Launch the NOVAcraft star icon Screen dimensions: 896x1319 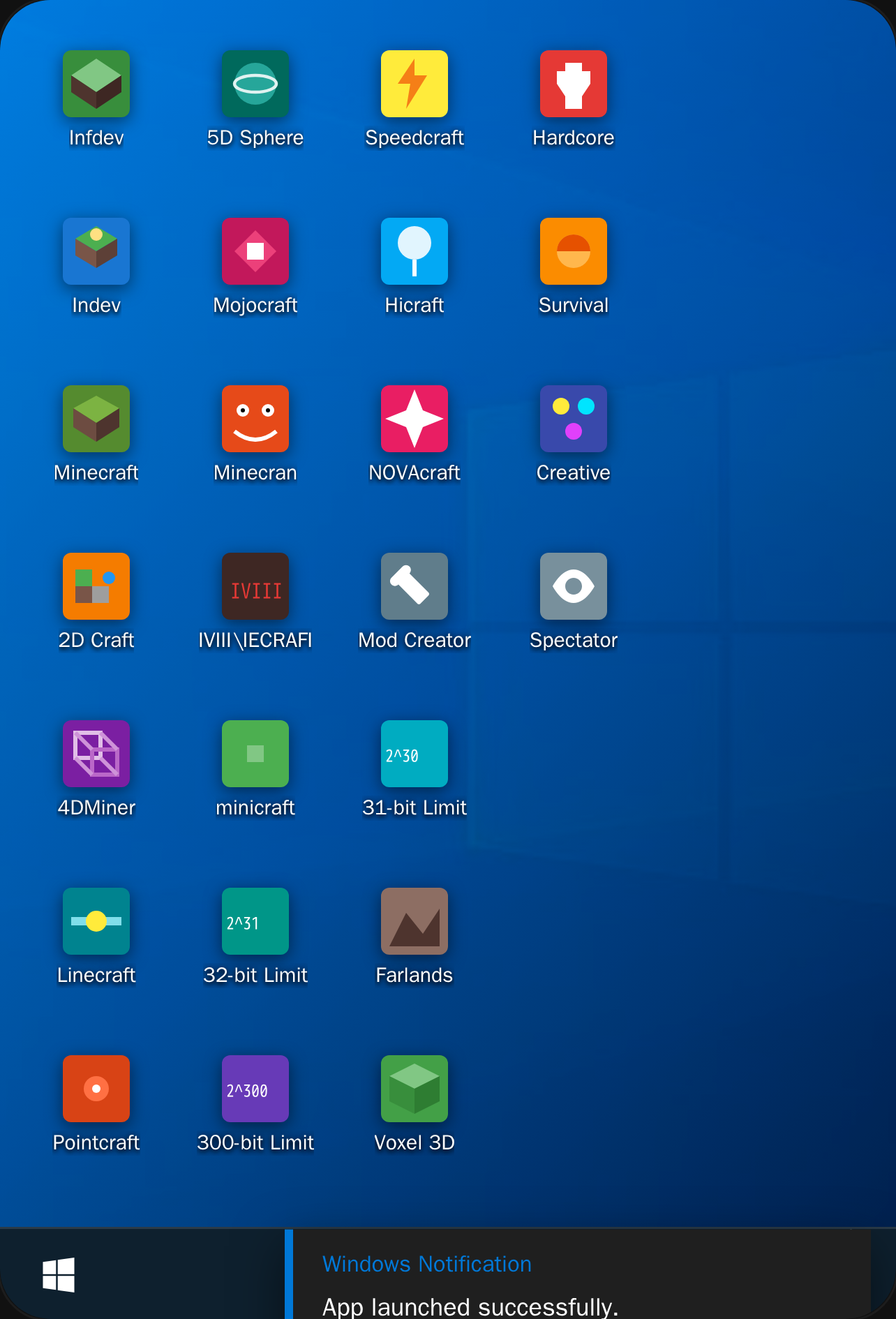pyautogui.click(x=415, y=419)
